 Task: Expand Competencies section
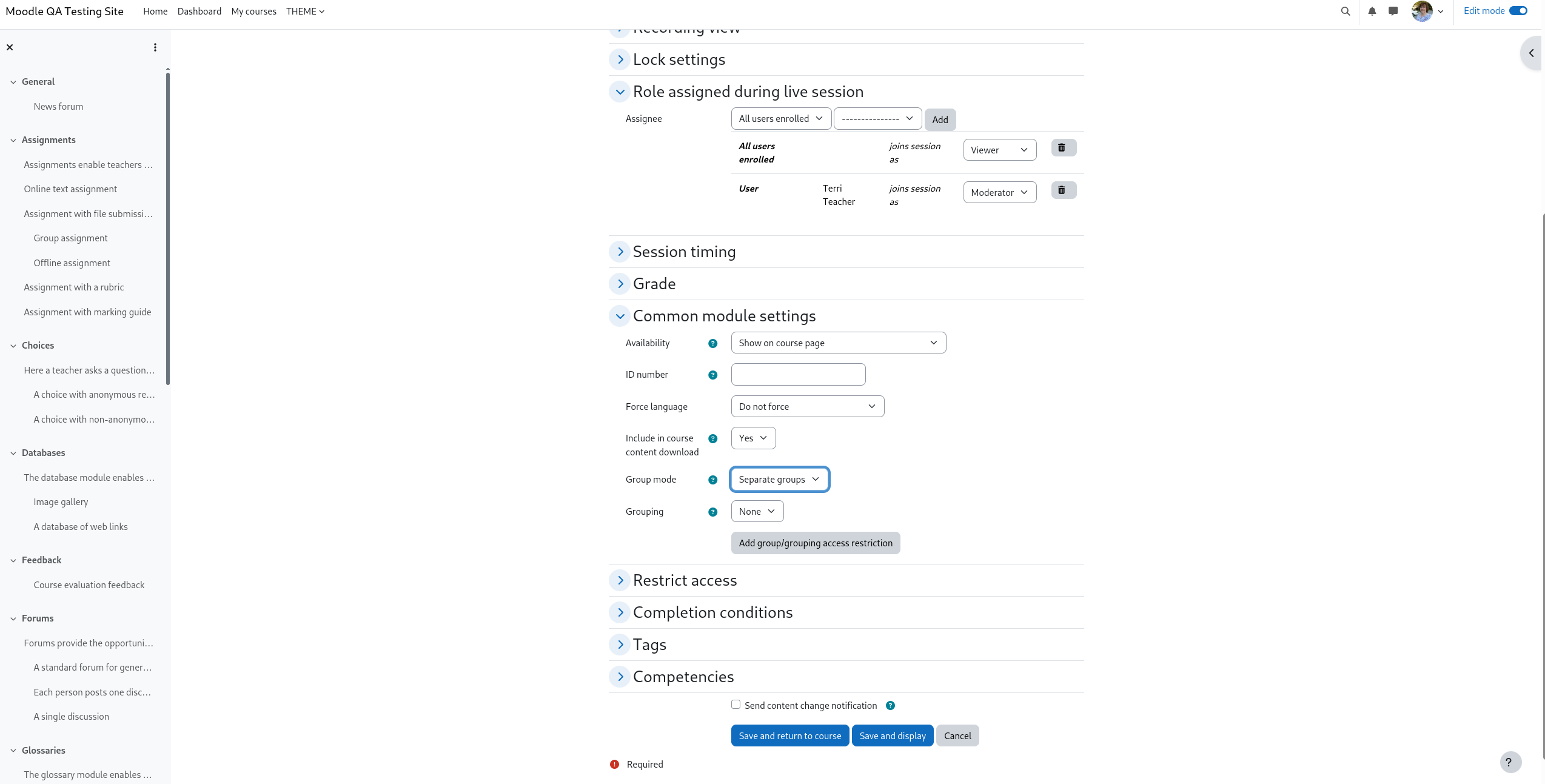(x=620, y=677)
